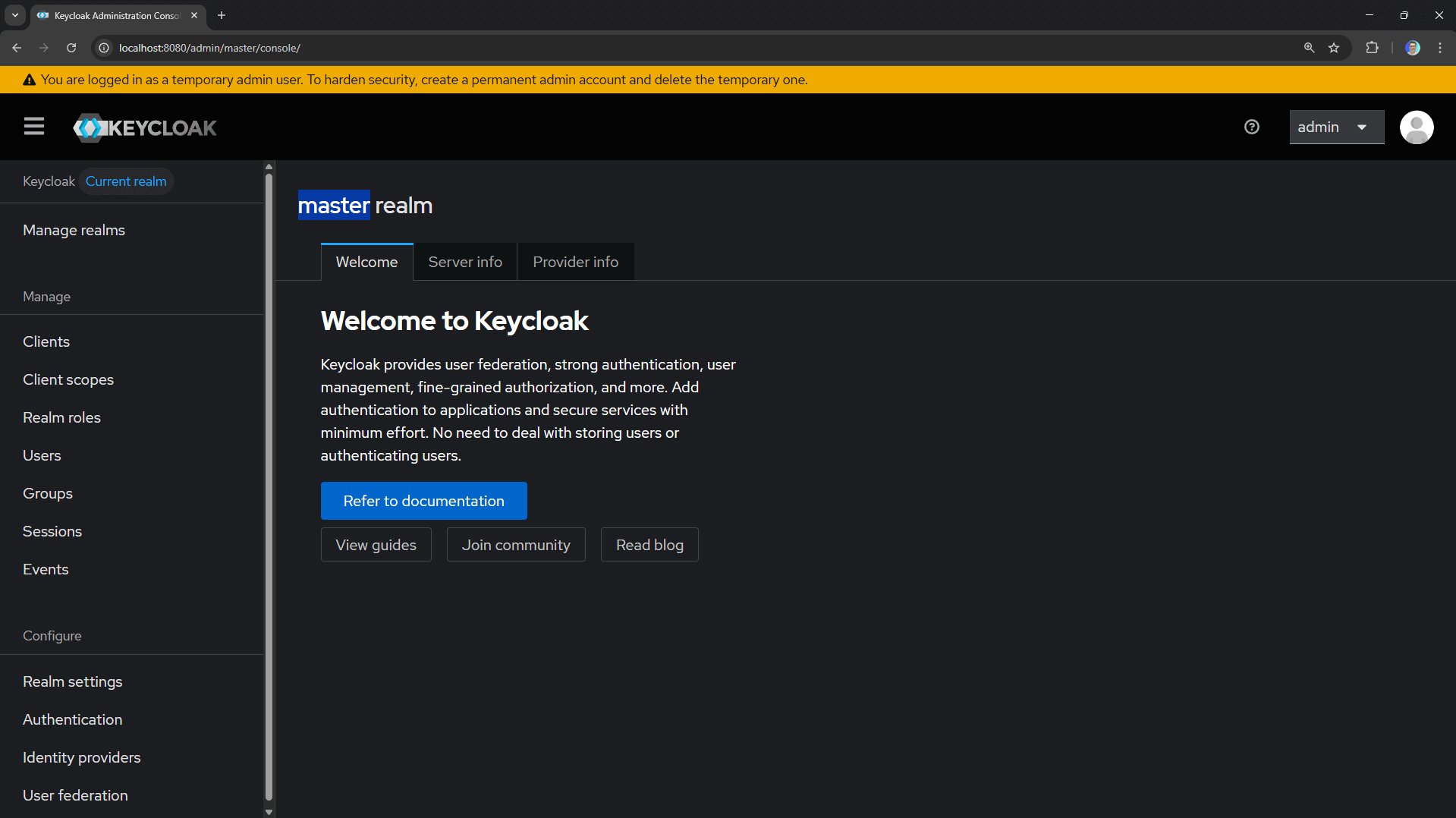Open Chrome's three-dot menu
This screenshot has height=818, width=1456.
(x=1441, y=47)
